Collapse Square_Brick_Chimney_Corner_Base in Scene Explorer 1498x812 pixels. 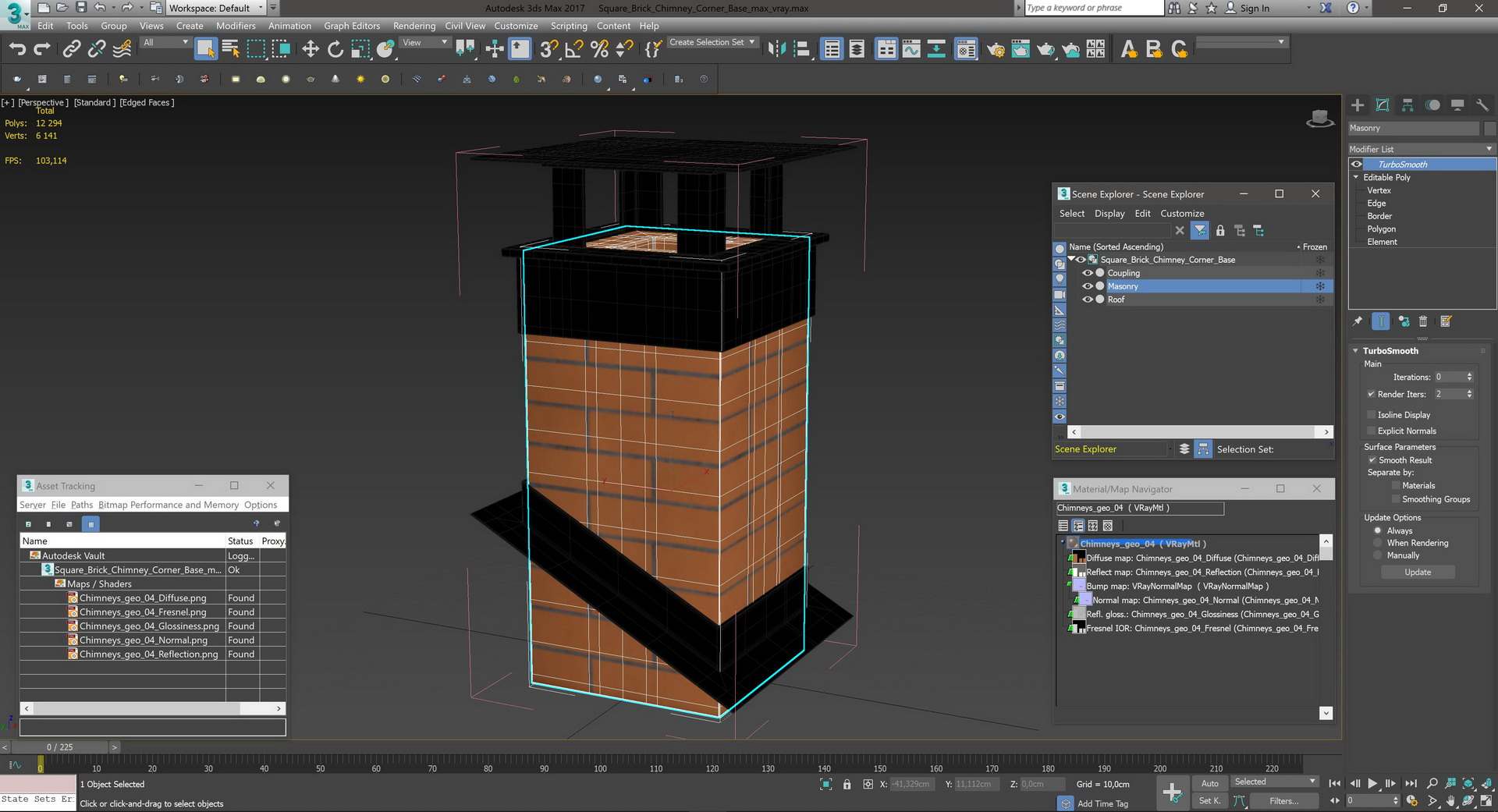coord(1072,259)
